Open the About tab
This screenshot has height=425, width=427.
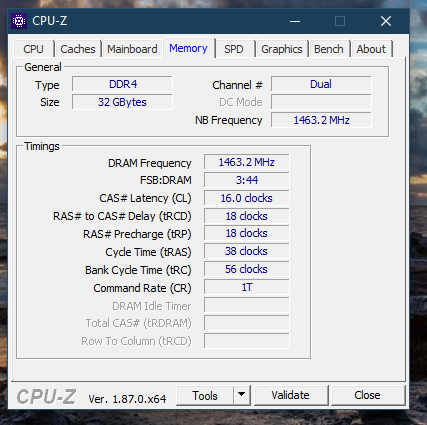[x=371, y=49]
